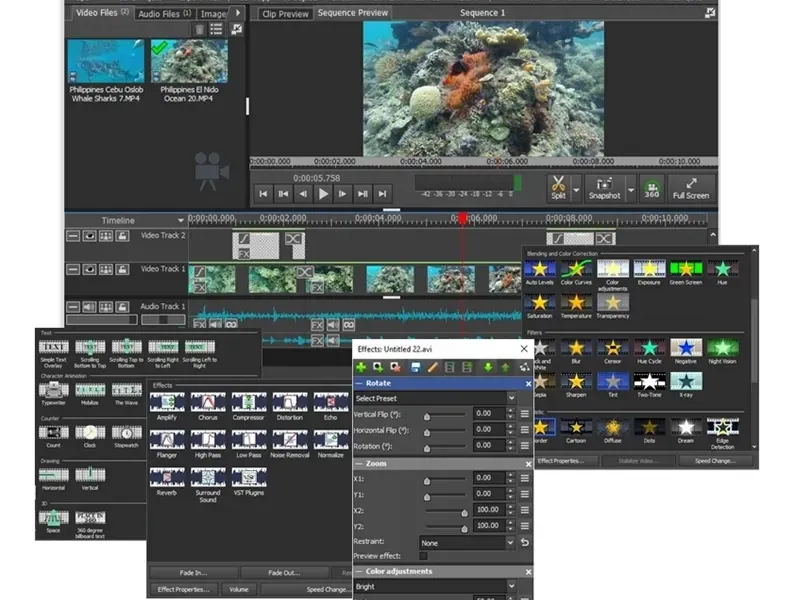Expand the Snapshot options arrow

click(631, 190)
